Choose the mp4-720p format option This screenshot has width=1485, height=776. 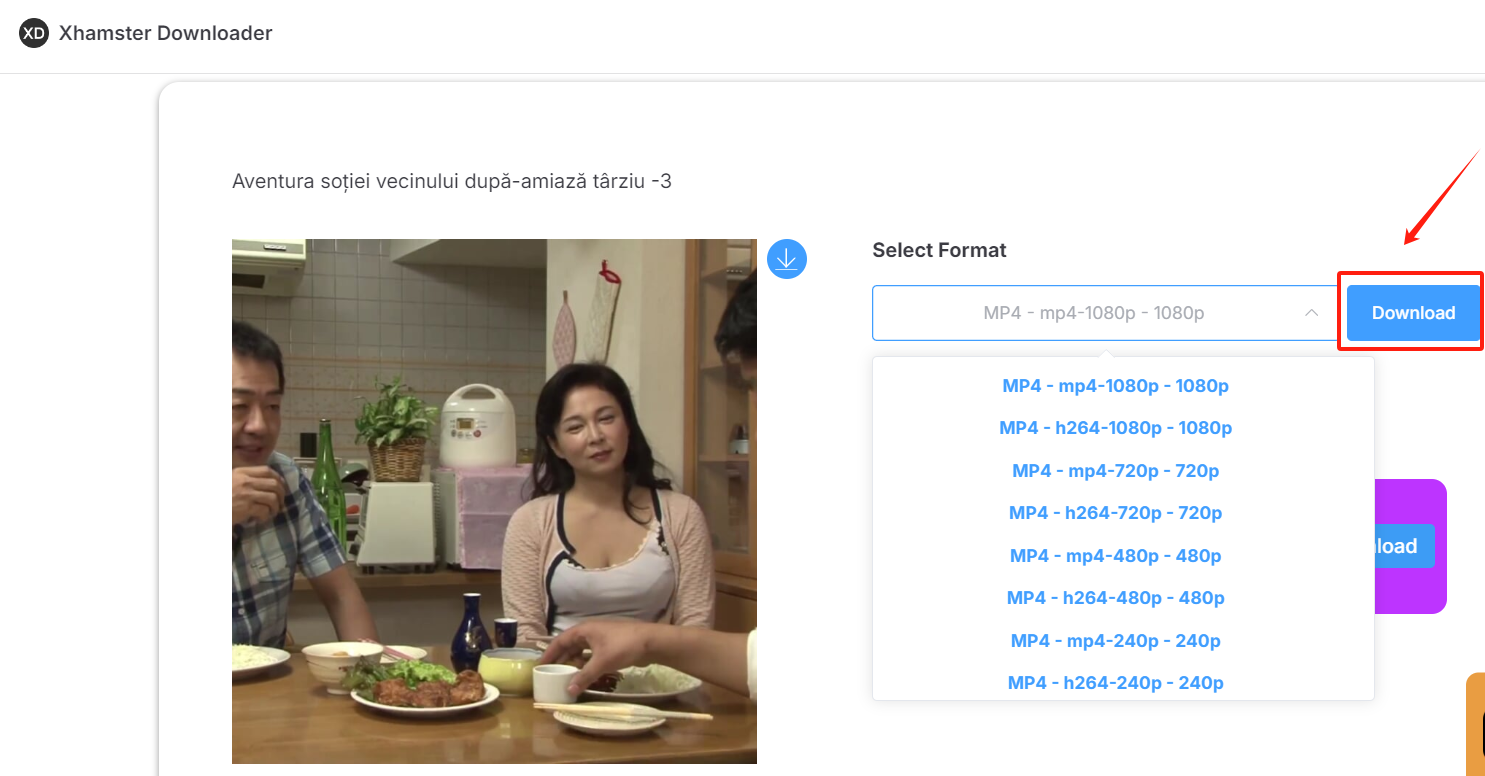click(1116, 470)
